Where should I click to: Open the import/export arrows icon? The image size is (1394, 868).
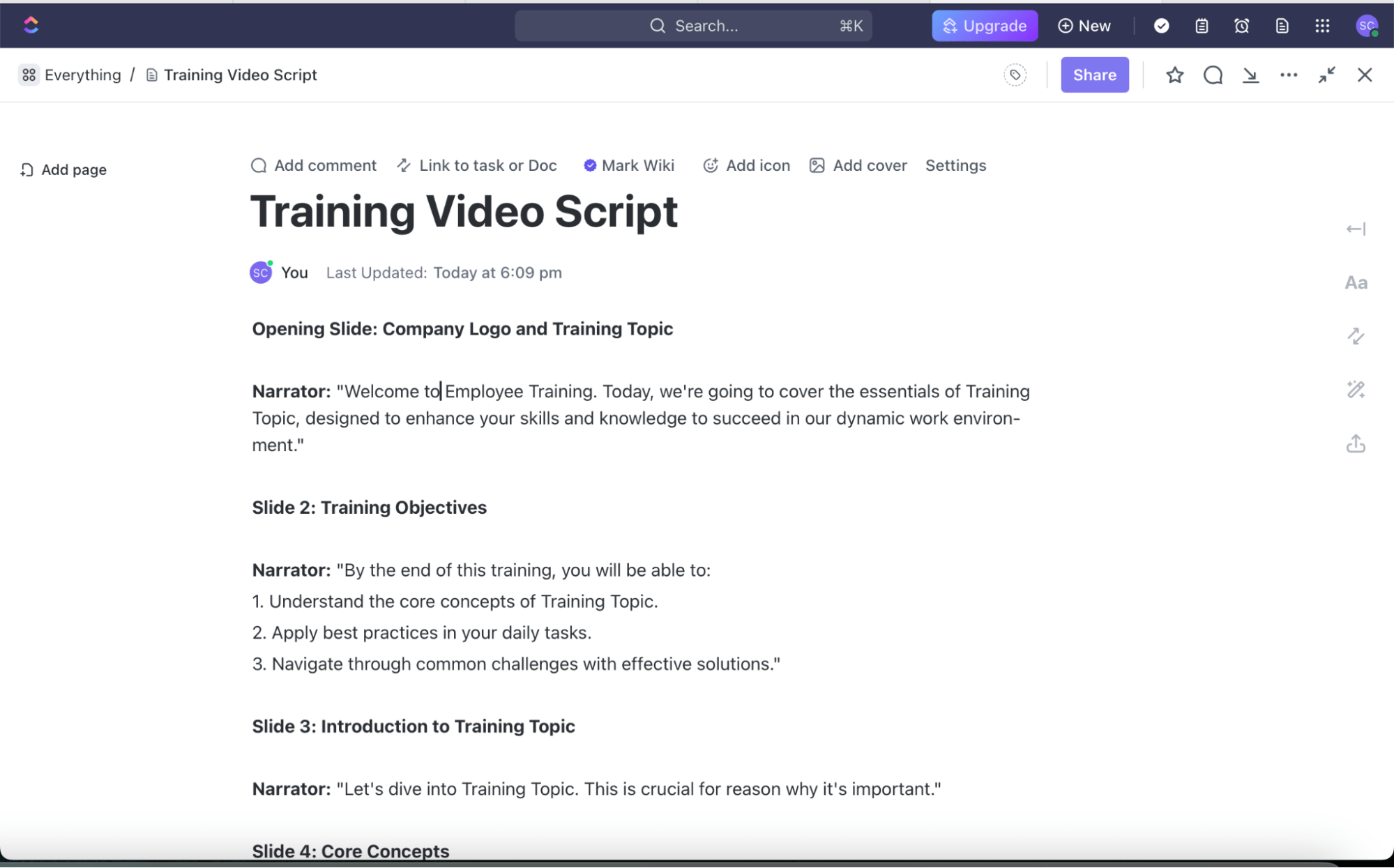point(1356,336)
